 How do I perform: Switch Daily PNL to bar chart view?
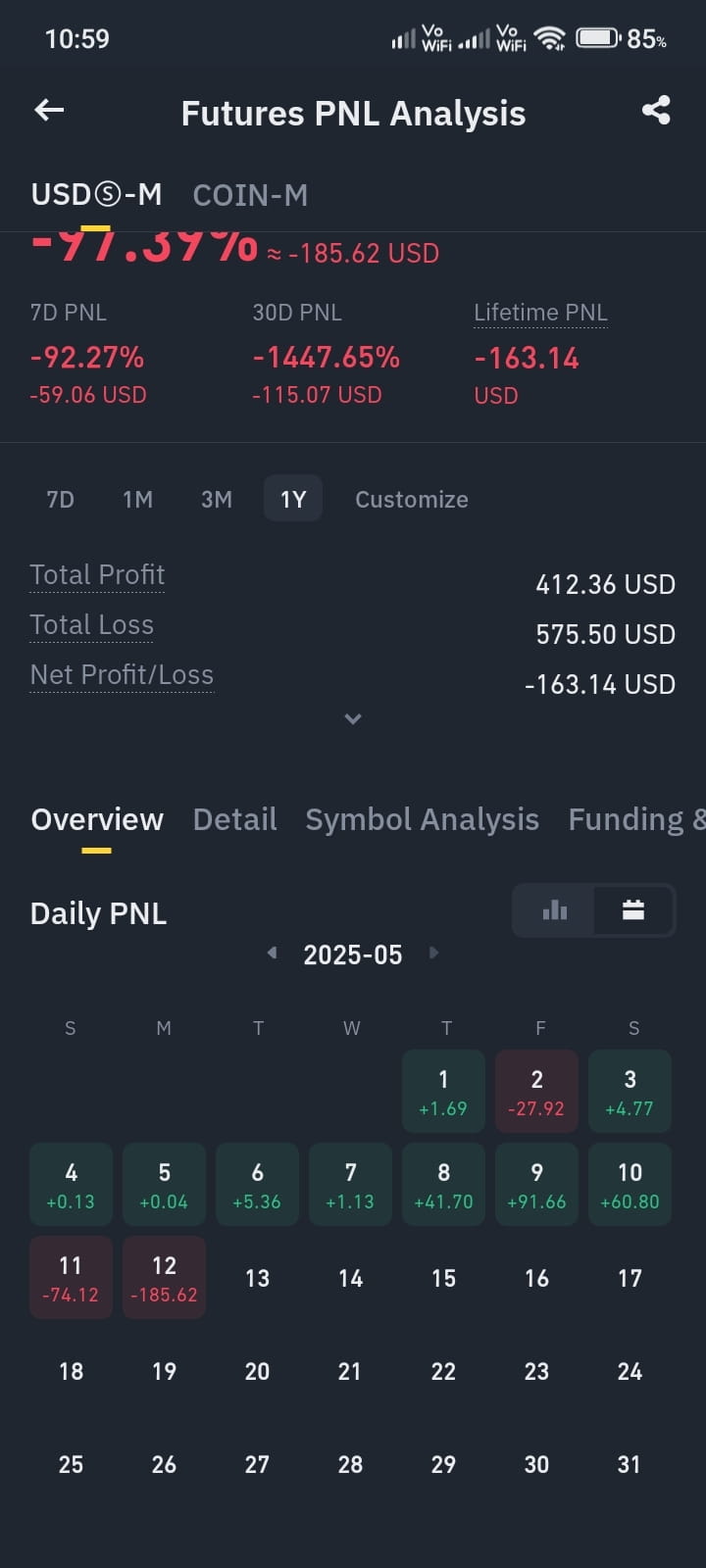[x=555, y=910]
